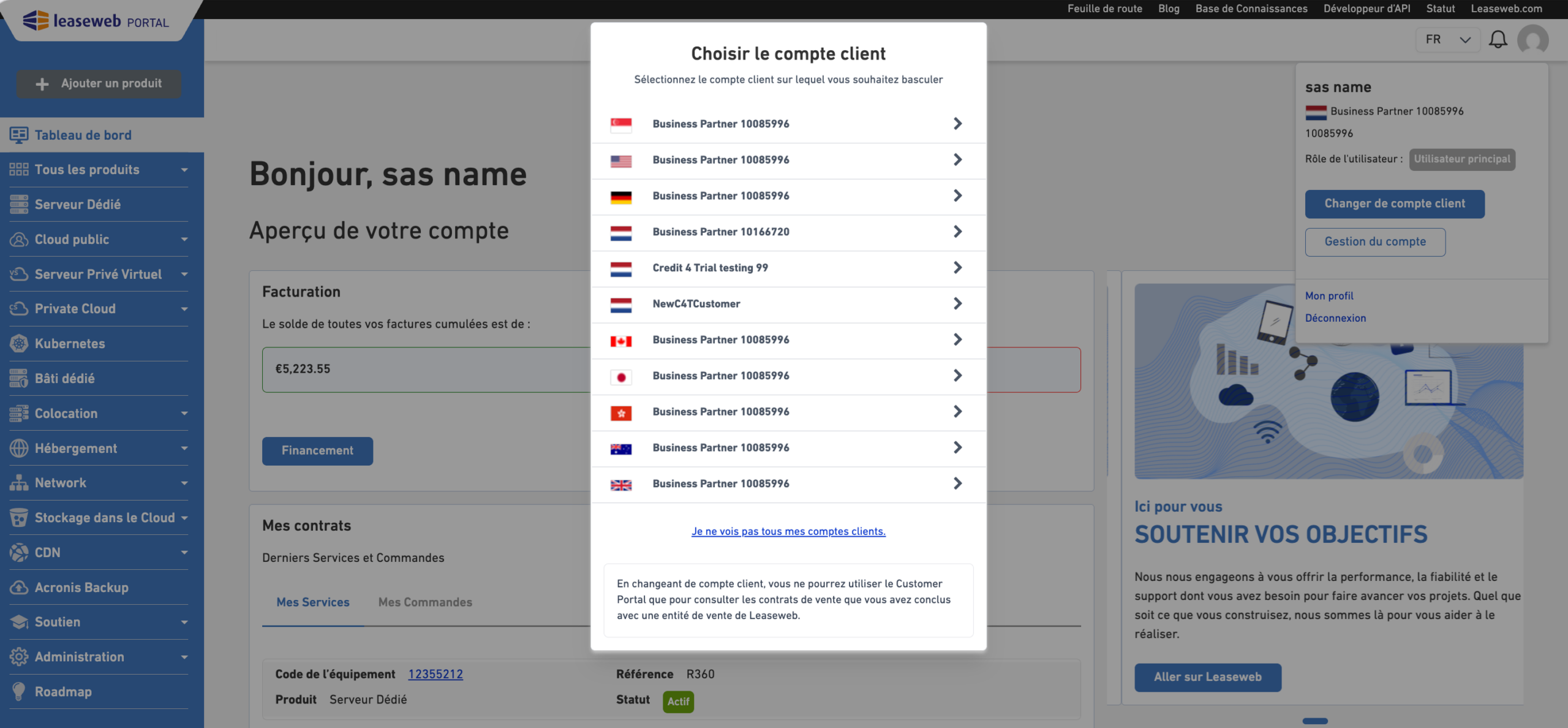Image resolution: width=1568 pixels, height=728 pixels.
Task: Click the Serveur Privé Virtuel cloud icon
Action: pos(18,274)
